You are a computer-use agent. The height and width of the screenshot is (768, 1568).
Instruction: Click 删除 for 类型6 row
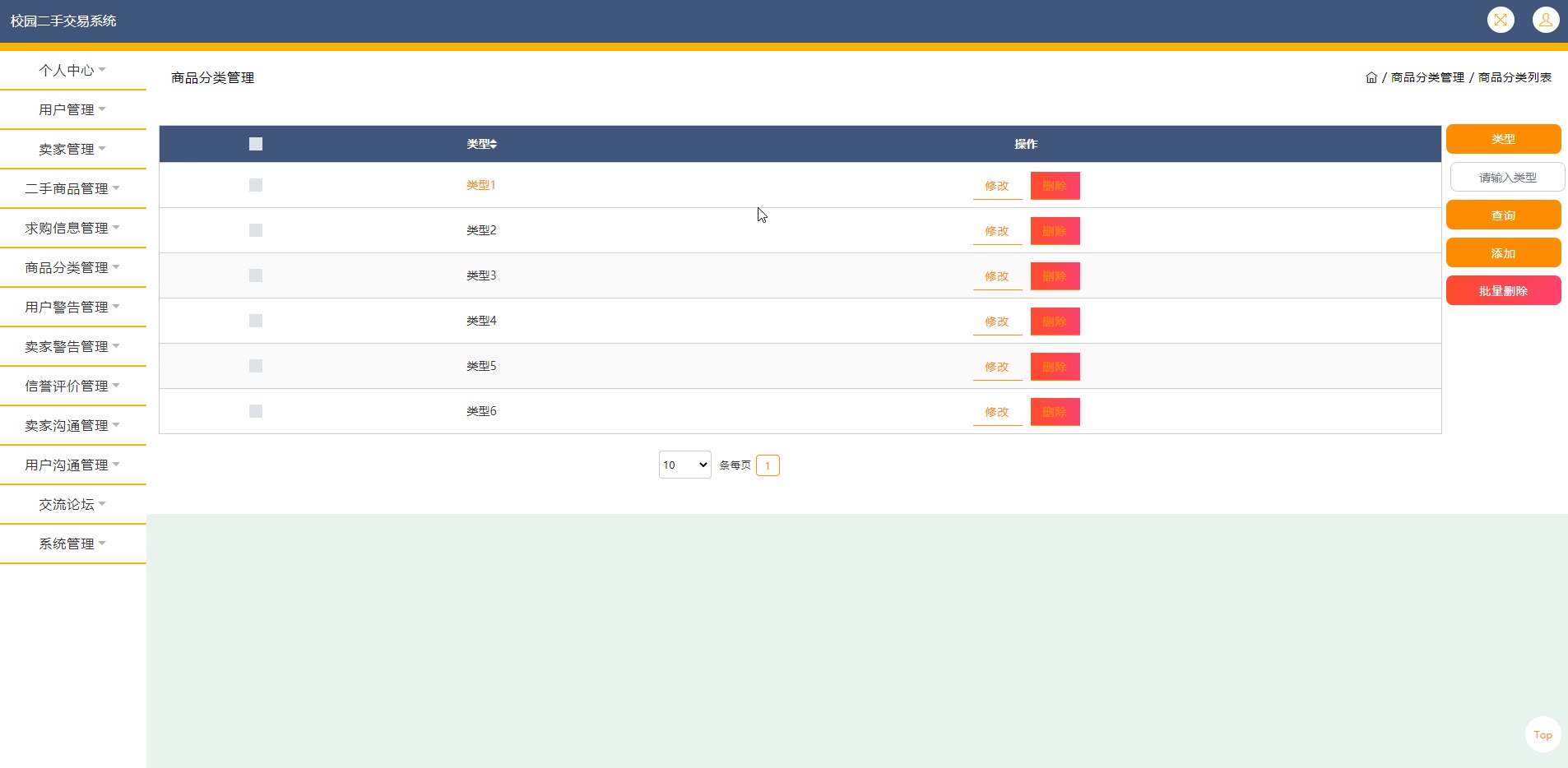[1055, 412]
